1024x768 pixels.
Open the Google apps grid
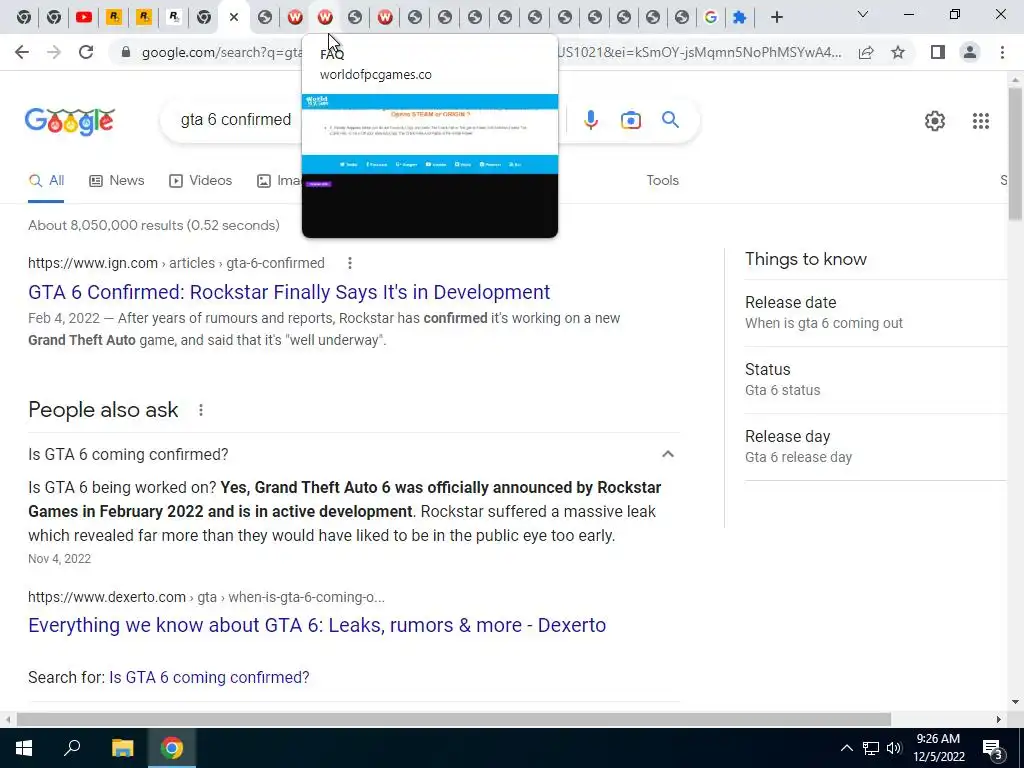[981, 121]
